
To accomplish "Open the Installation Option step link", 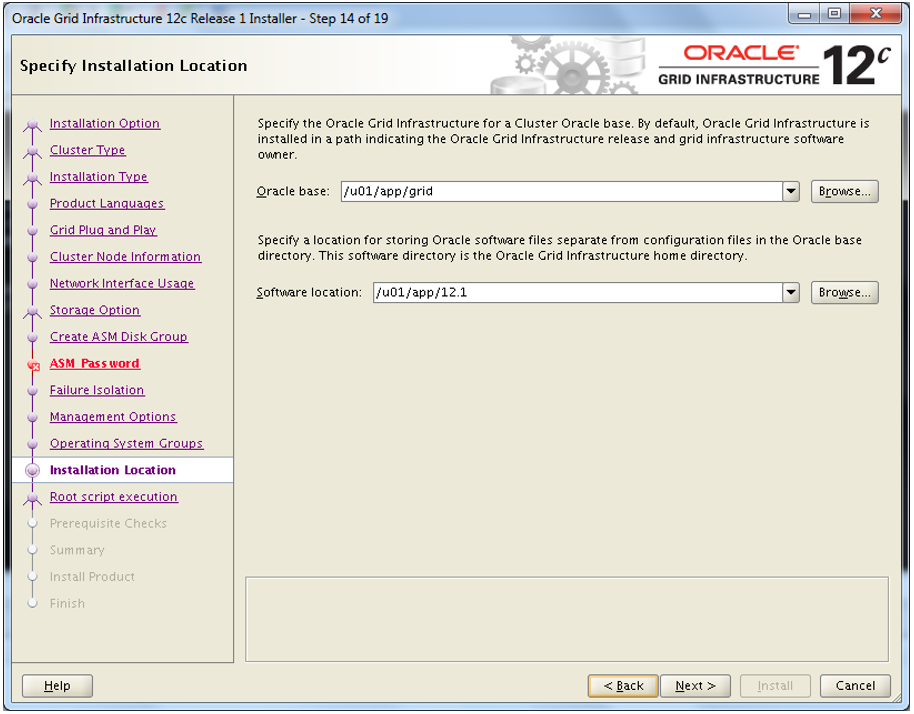I will (x=105, y=124).
